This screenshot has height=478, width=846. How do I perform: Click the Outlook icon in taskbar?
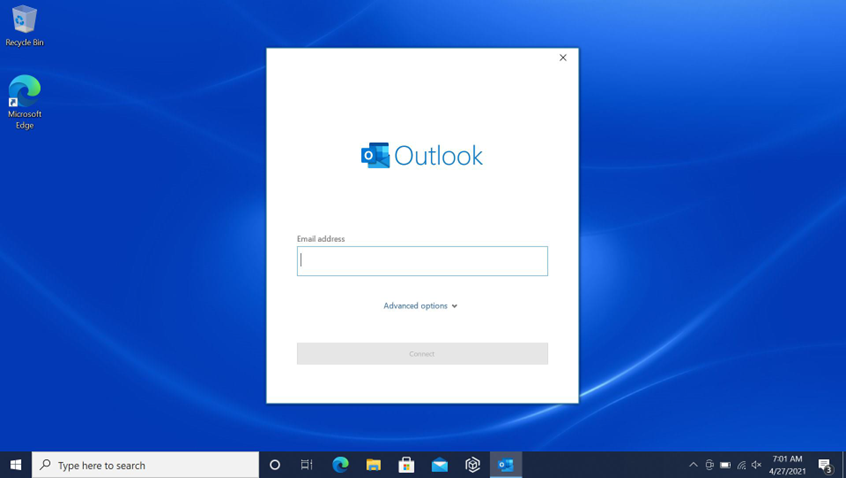pyautogui.click(x=505, y=465)
